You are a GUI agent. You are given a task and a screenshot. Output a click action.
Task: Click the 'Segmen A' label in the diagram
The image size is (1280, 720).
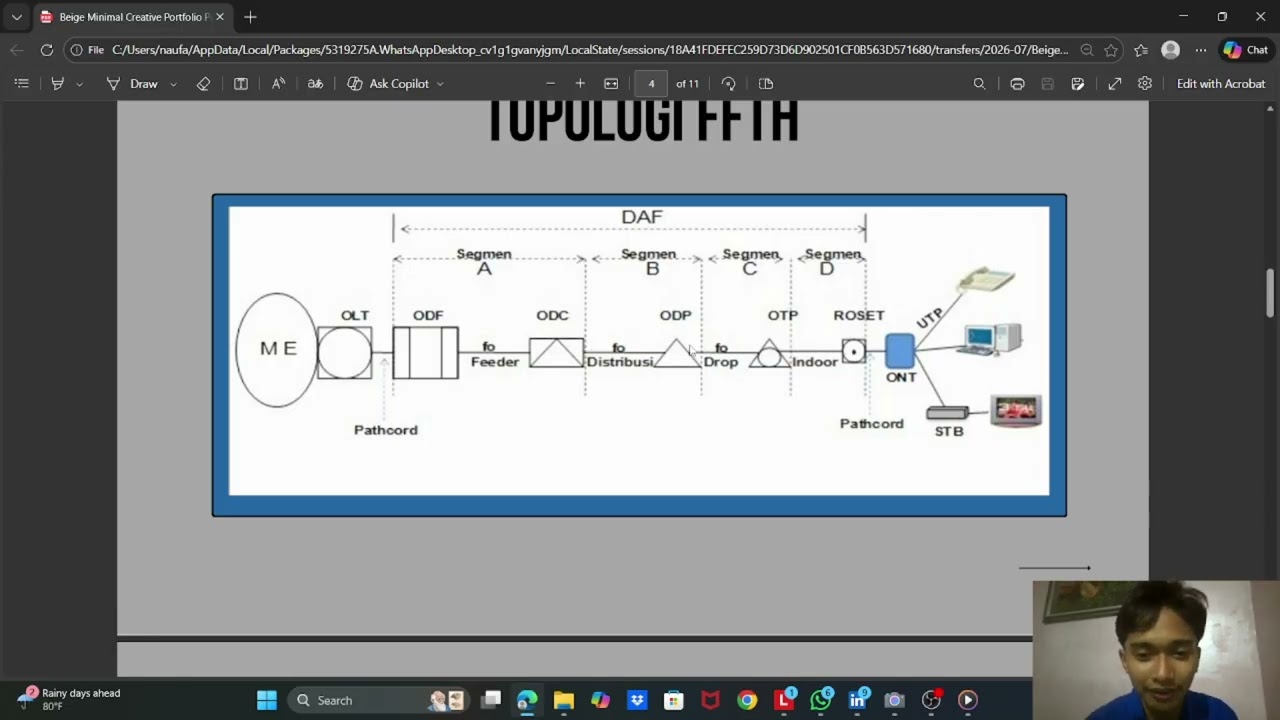tap(484, 262)
